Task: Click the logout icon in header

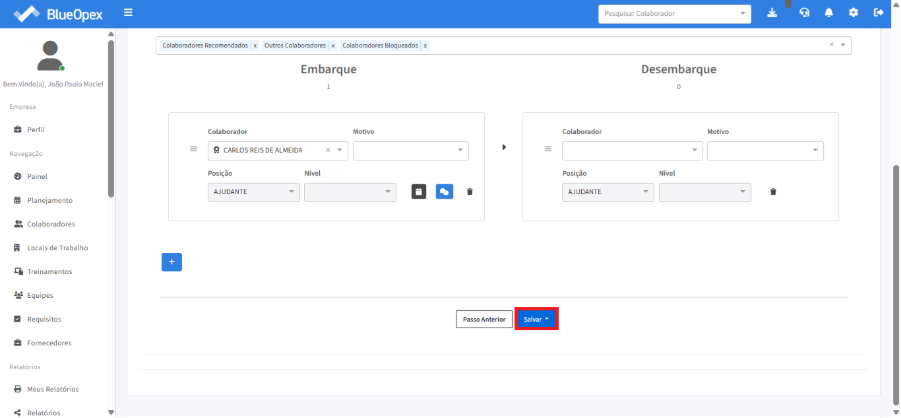Action: [x=878, y=13]
